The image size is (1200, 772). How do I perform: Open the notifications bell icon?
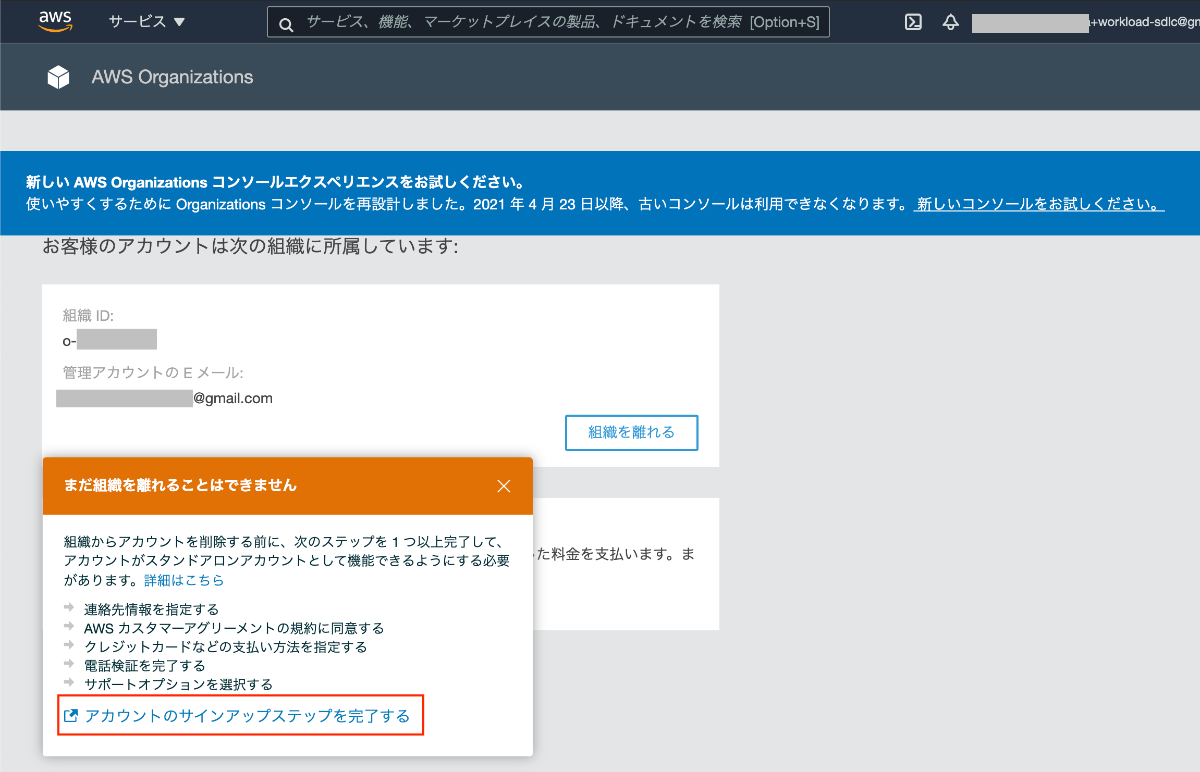(951, 22)
